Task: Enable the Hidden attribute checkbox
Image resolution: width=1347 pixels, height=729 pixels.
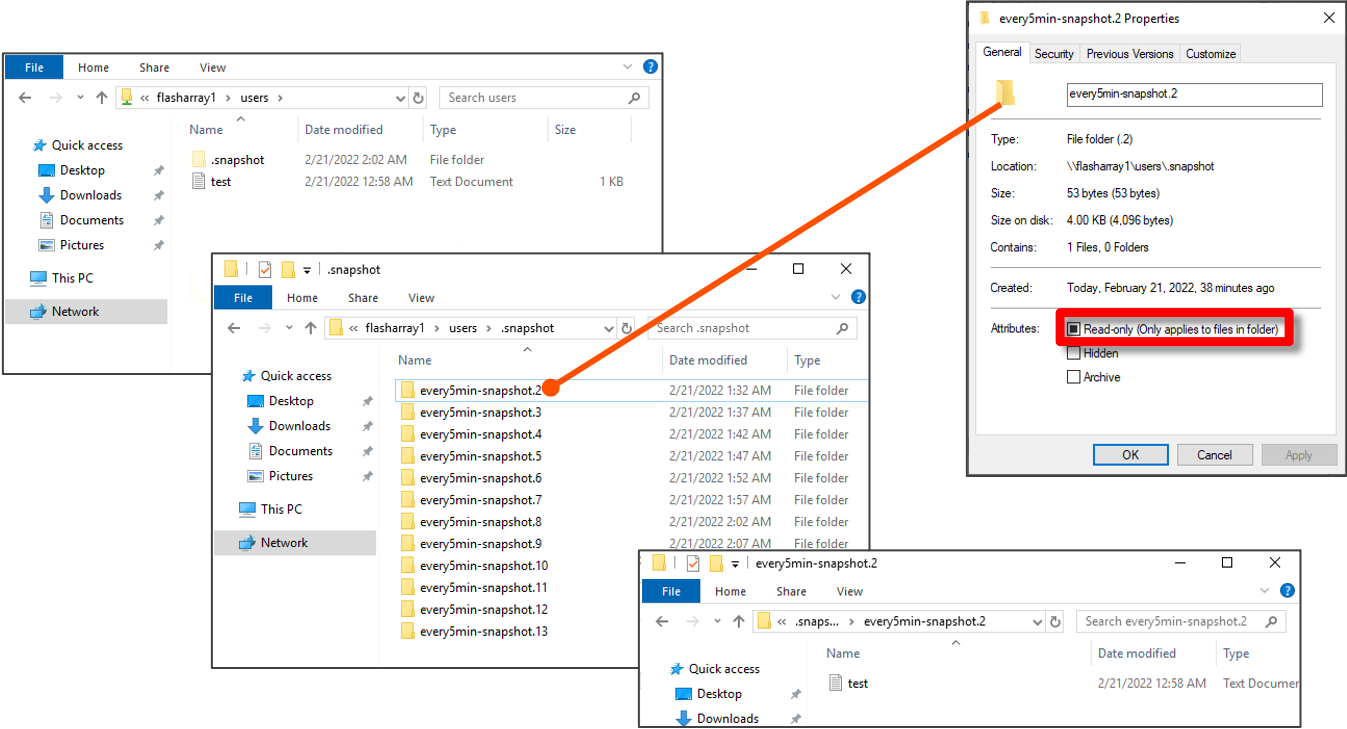Action: pos(1074,353)
